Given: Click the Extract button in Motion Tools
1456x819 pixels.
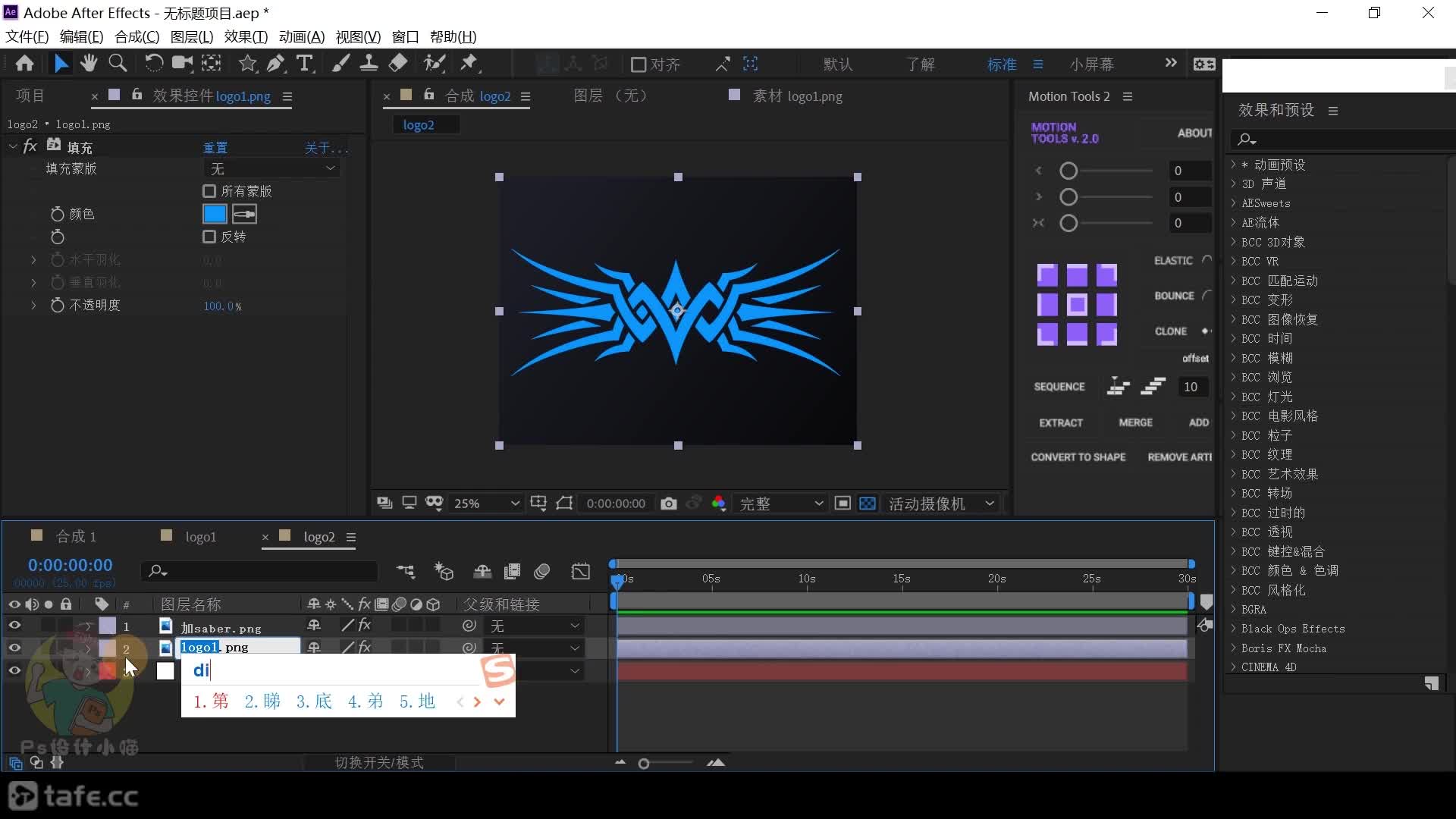Looking at the screenshot, I should click(1060, 421).
